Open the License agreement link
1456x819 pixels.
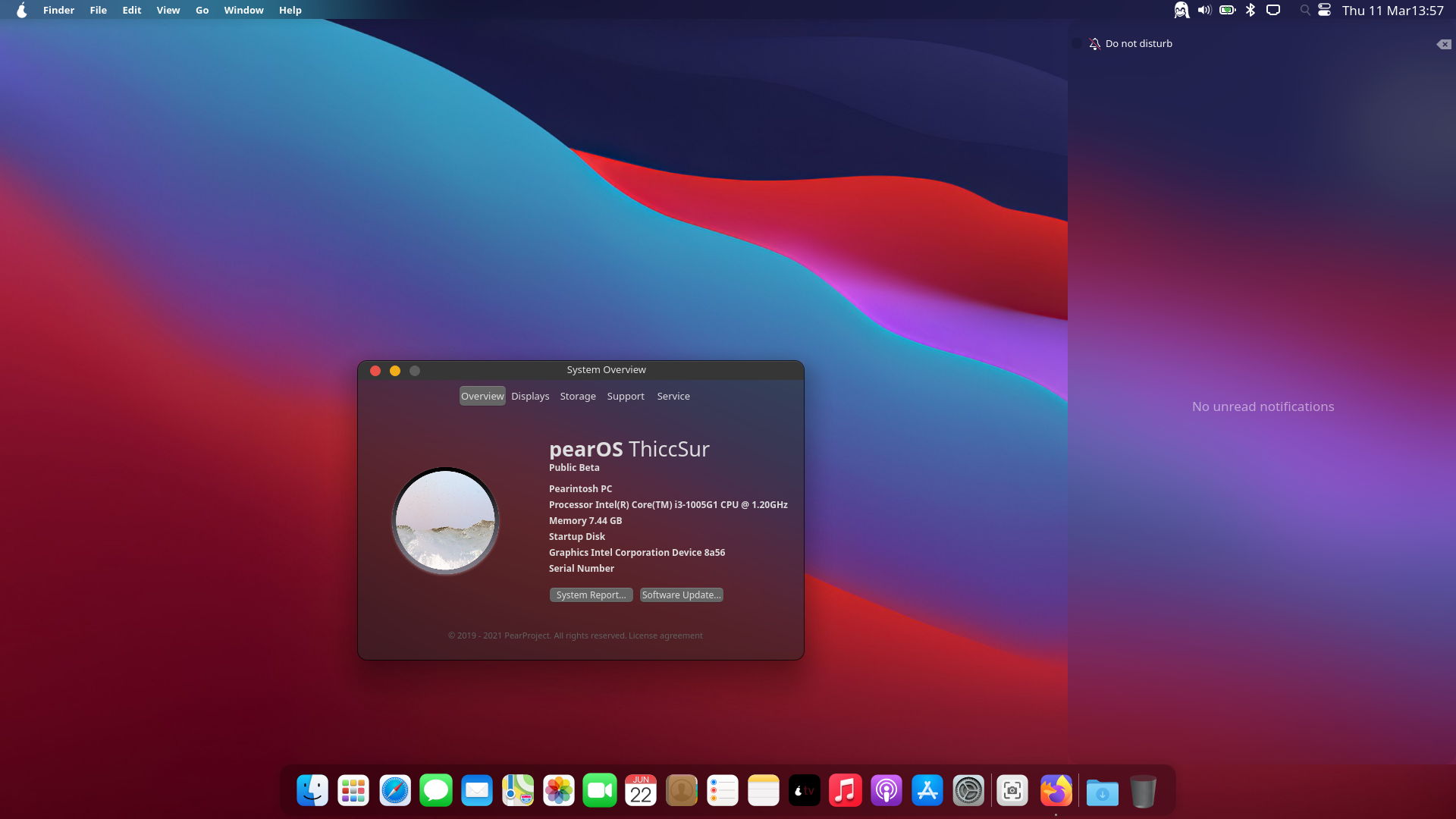pyautogui.click(x=665, y=635)
